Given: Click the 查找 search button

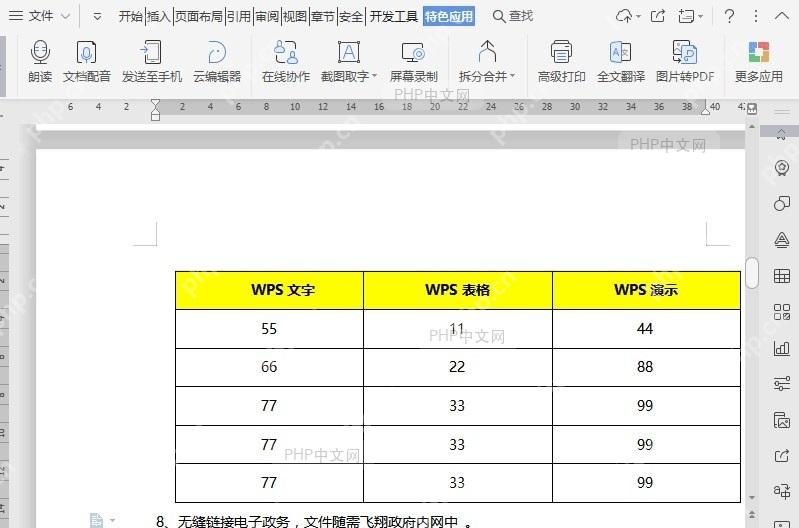Looking at the screenshot, I should click(x=513, y=16).
